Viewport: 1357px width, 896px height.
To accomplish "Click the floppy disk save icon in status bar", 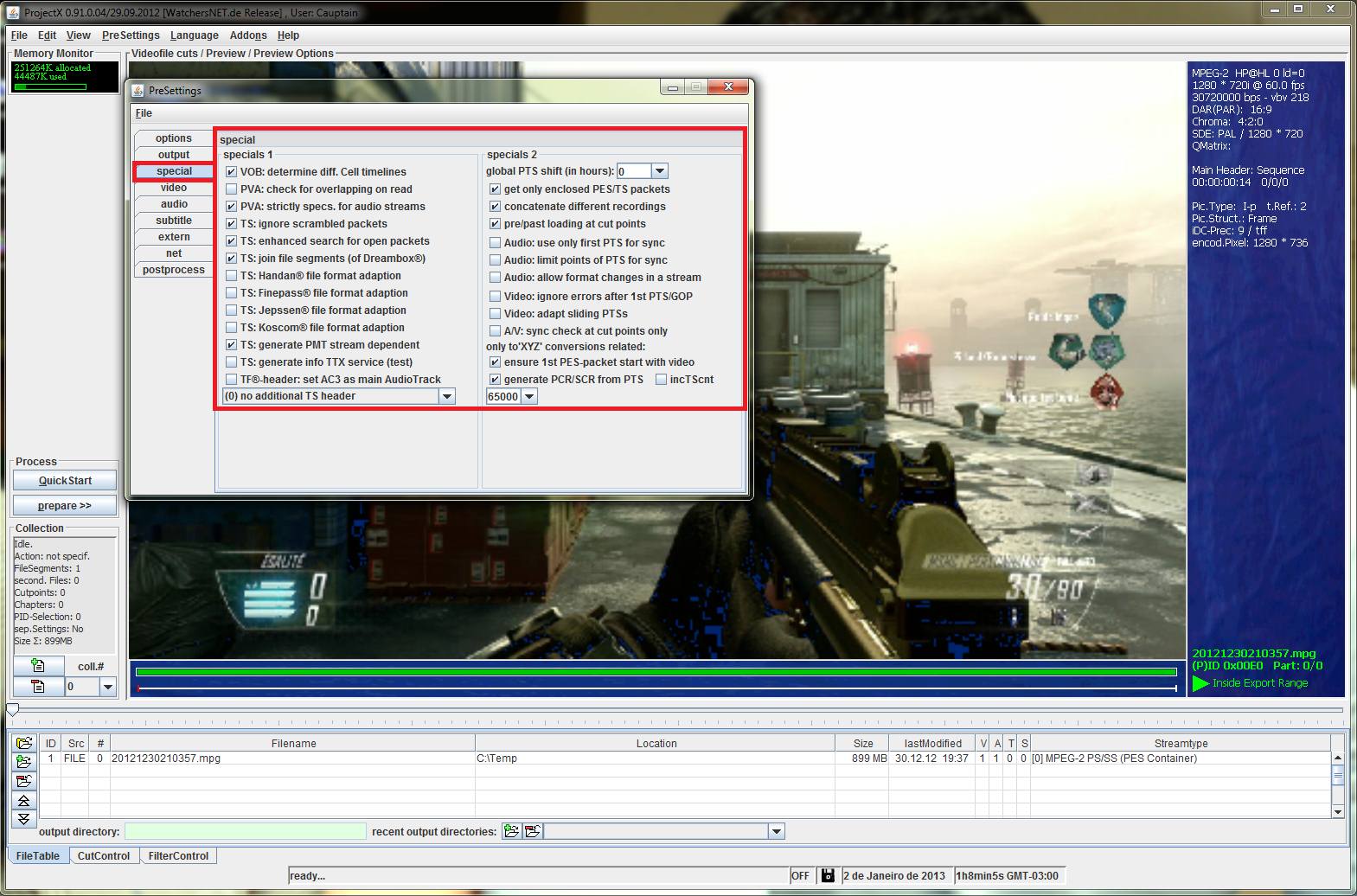I will point(828,876).
